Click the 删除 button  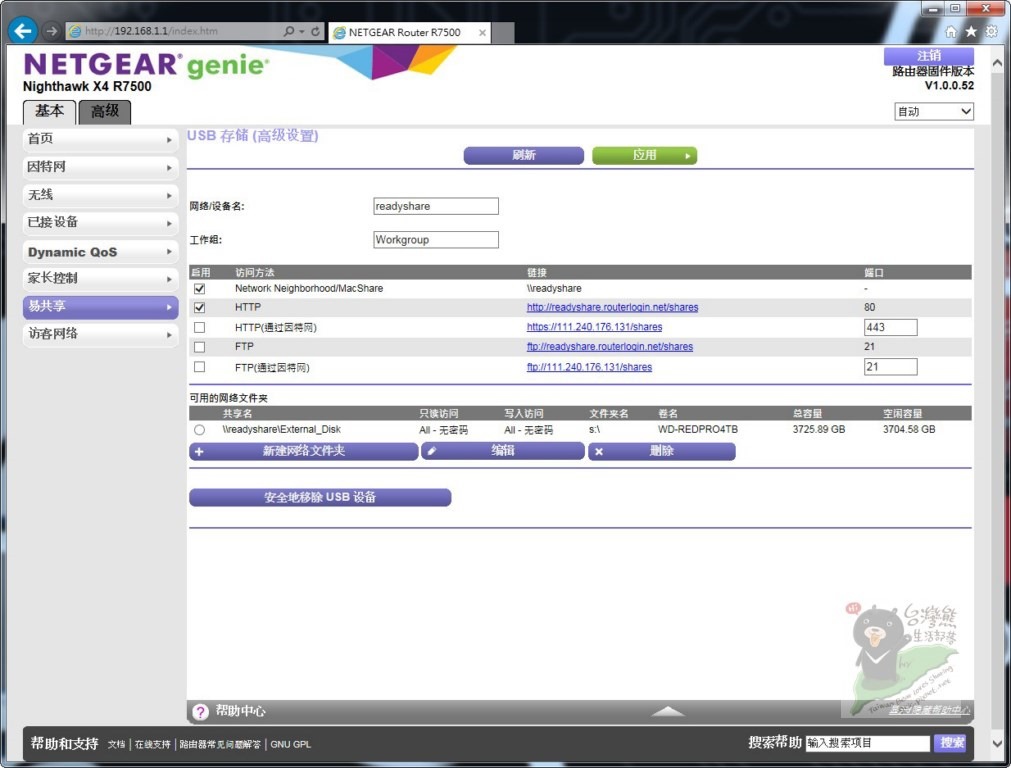tap(662, 451)
